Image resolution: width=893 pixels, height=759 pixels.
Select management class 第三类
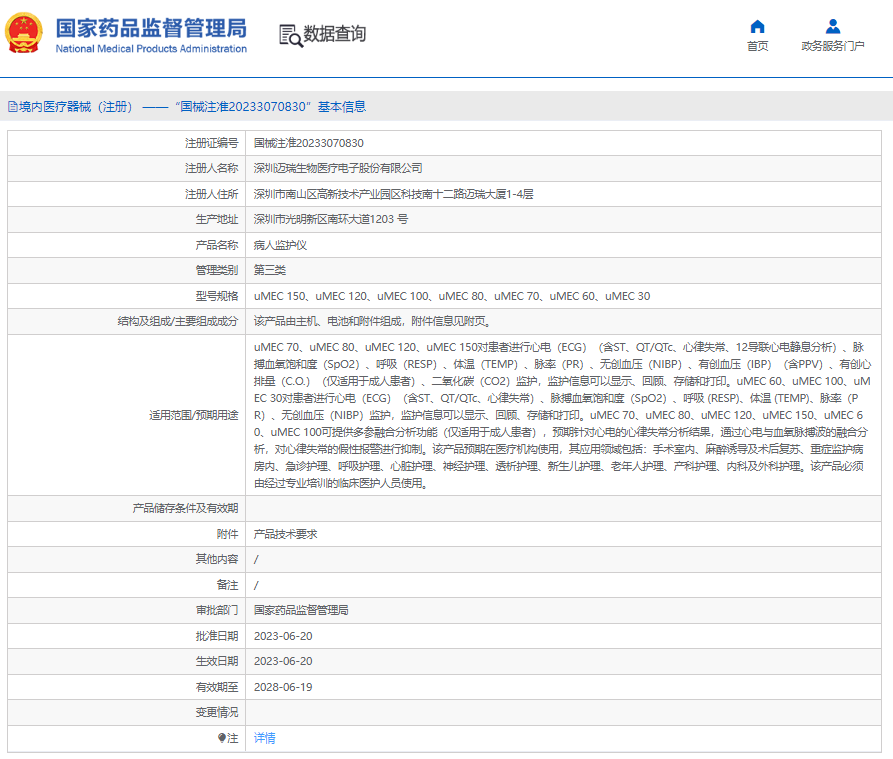(x=269, y=270)
